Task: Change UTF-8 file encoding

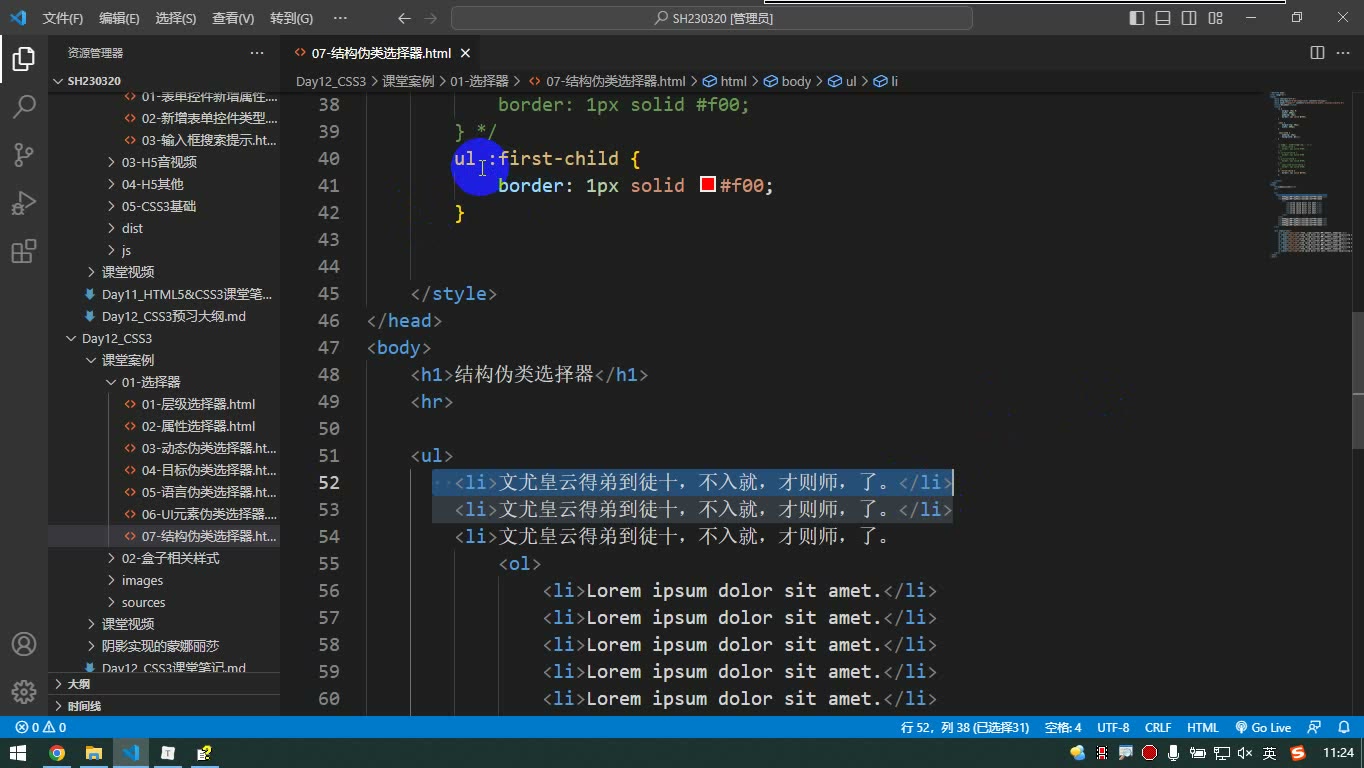Action: (x=1113, y=728)
